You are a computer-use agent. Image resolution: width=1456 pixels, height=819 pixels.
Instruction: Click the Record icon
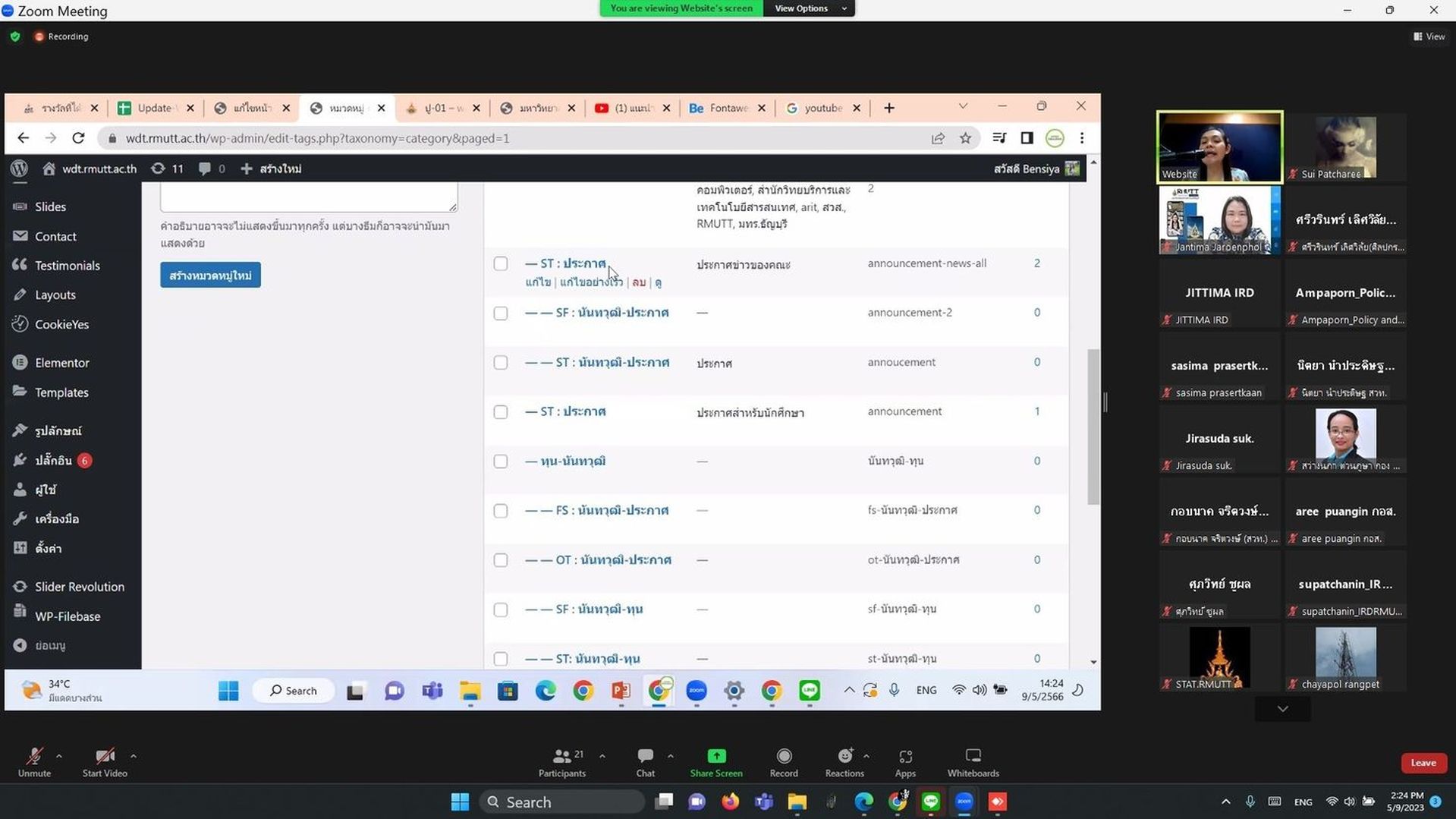[784, 756]
